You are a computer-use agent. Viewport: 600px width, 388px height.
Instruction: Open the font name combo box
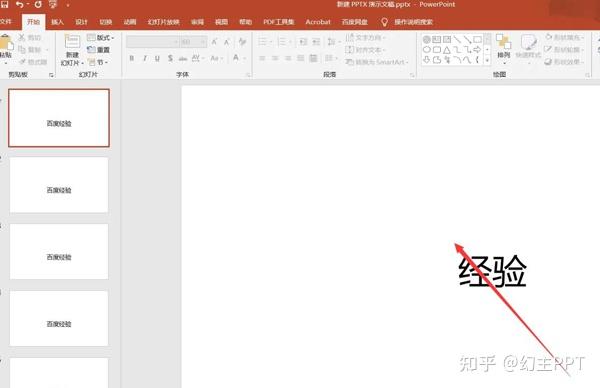pyautogui.click(x=153, y=42)
